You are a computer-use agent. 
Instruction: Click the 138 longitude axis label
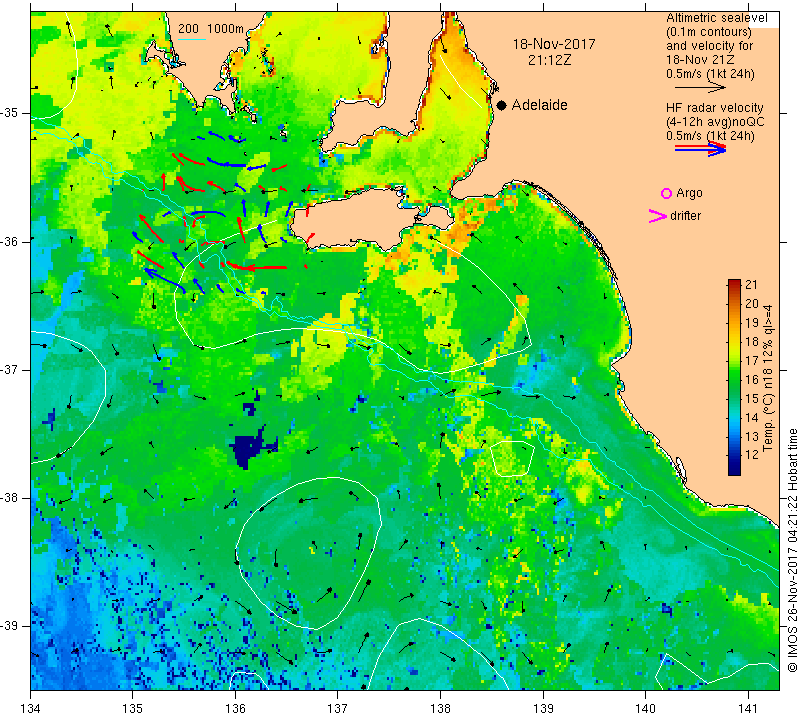tap(440, 709)
